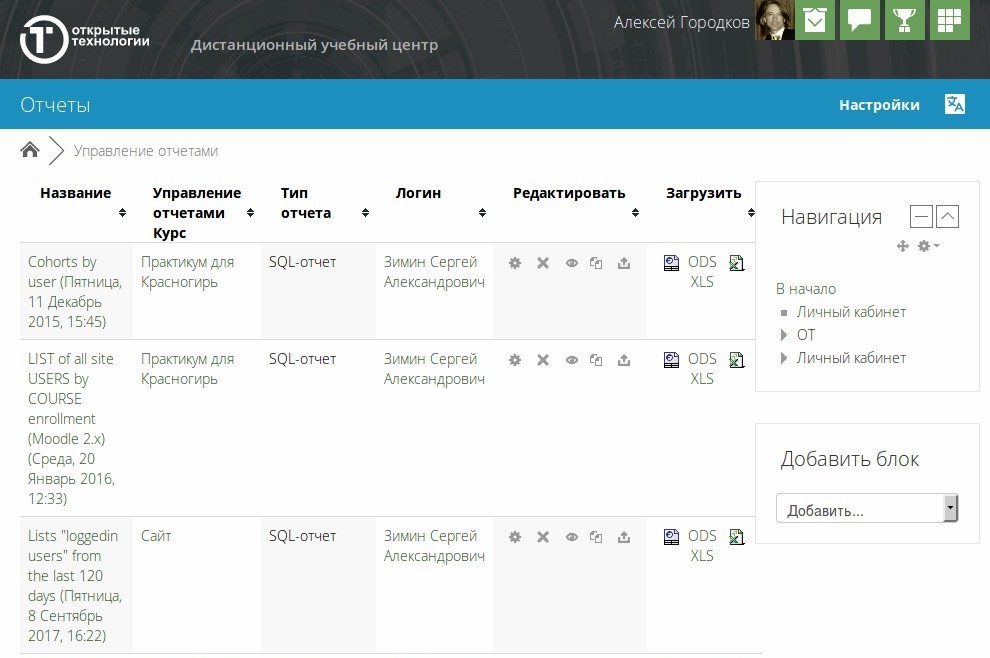Click Практикум для Красногирь course in first row

click(188, 272)
